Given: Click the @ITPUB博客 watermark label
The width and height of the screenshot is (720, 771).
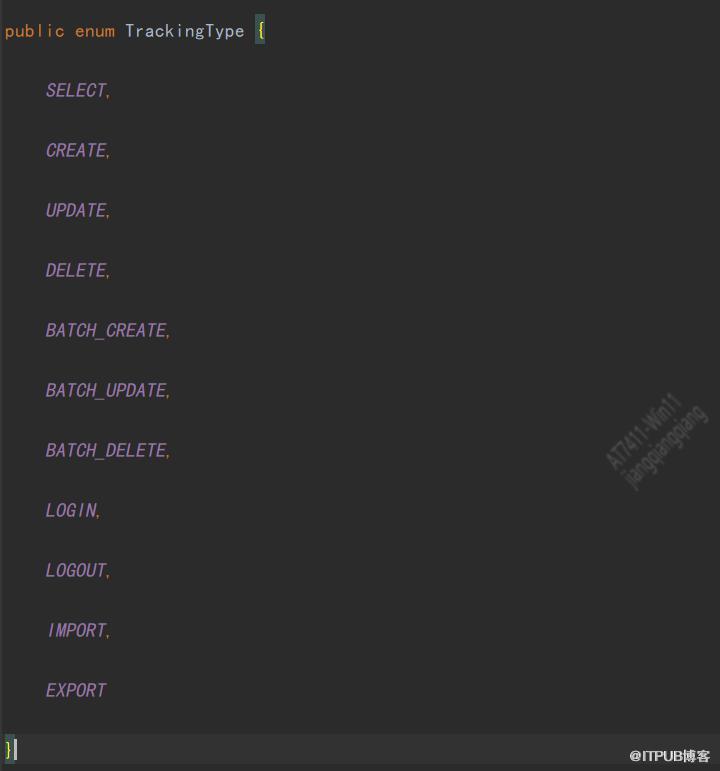Looking at the screenshot, I should tap(669, 756).
